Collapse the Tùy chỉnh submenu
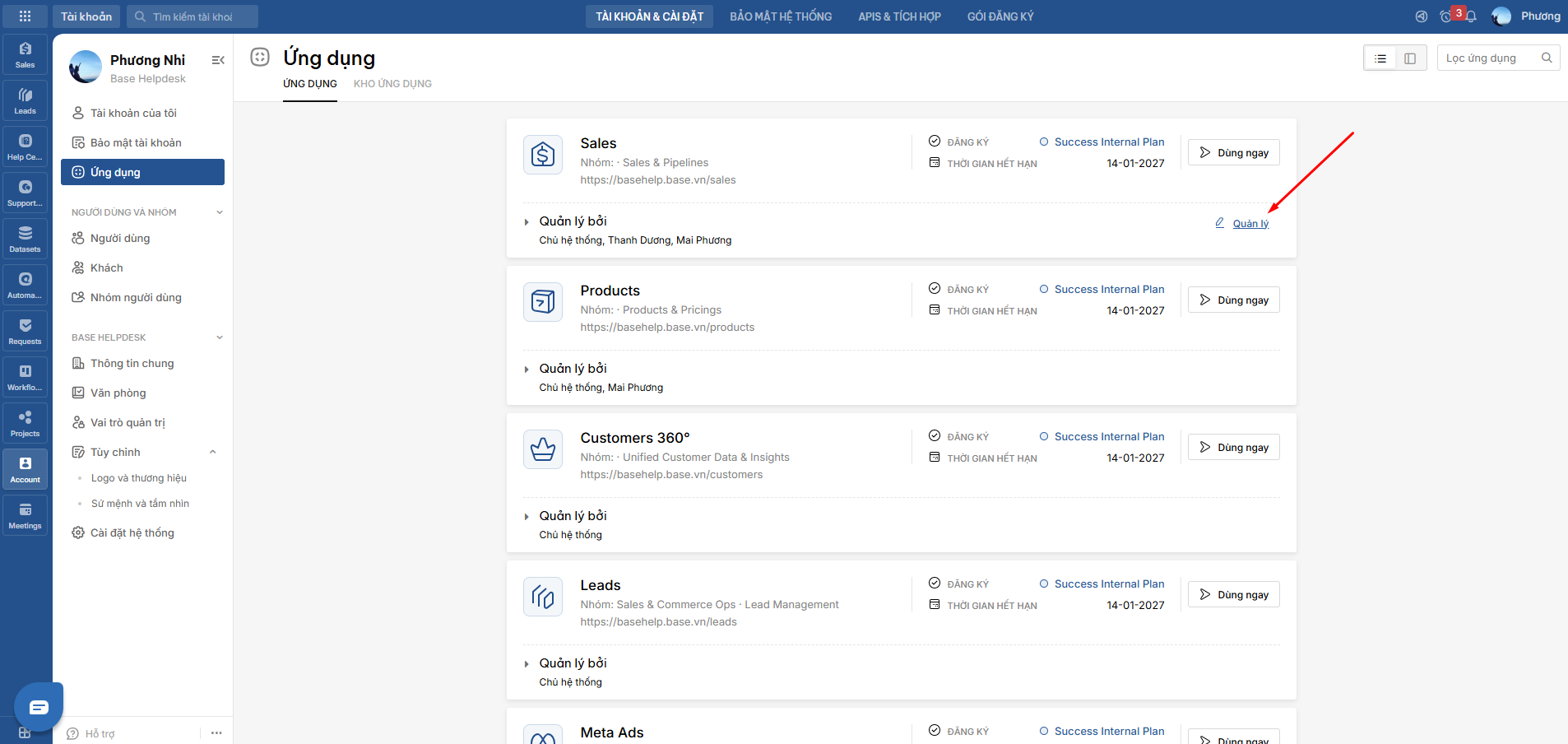Viewport: 1568px width, 744px height. point(213,452)
